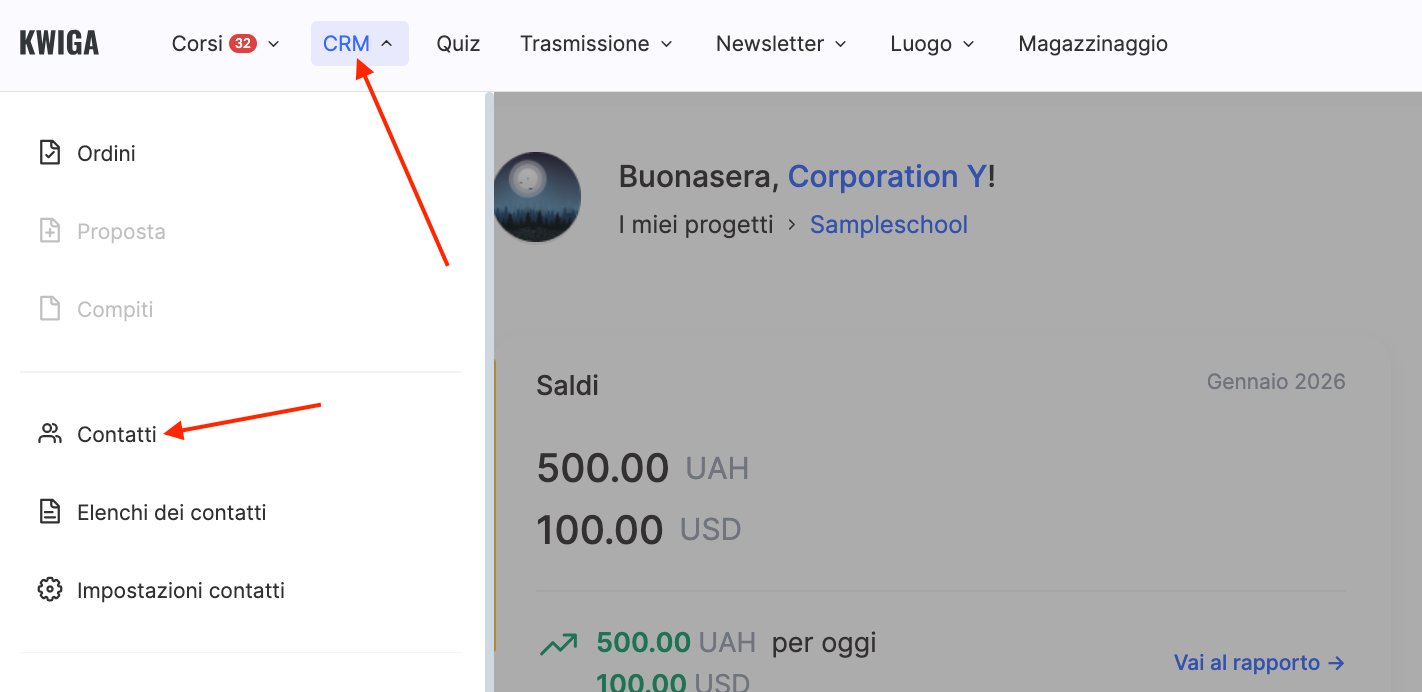Click the Proposta document-plus icon
This screenshot has height=692, width=1422.
[49, 231]
